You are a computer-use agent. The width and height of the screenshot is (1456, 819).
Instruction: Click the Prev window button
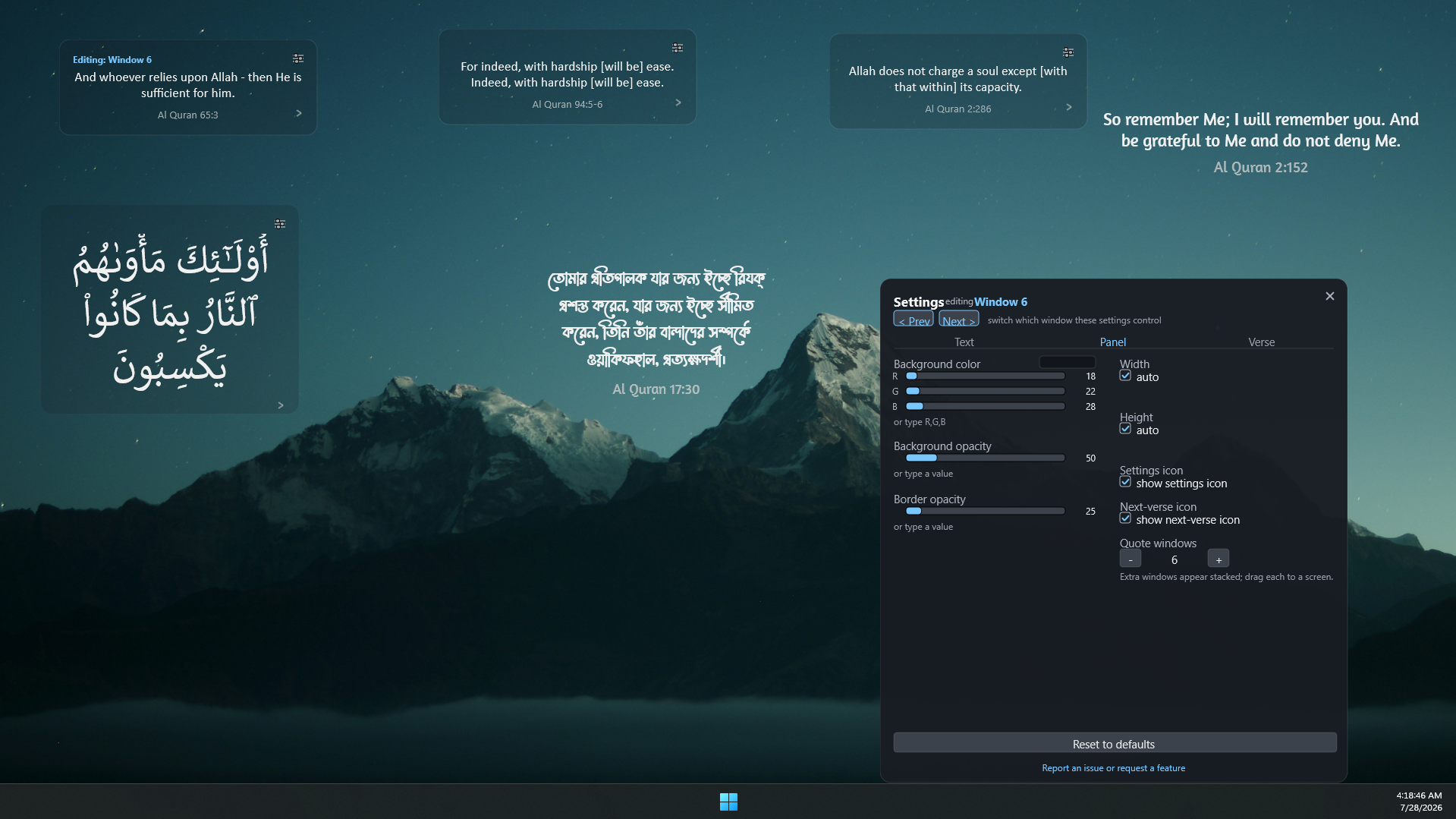(914, 320)
